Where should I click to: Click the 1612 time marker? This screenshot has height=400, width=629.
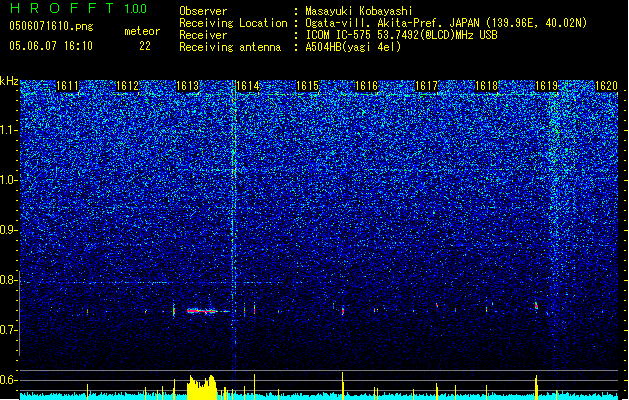pyautogui.click(x=127, y=86)
